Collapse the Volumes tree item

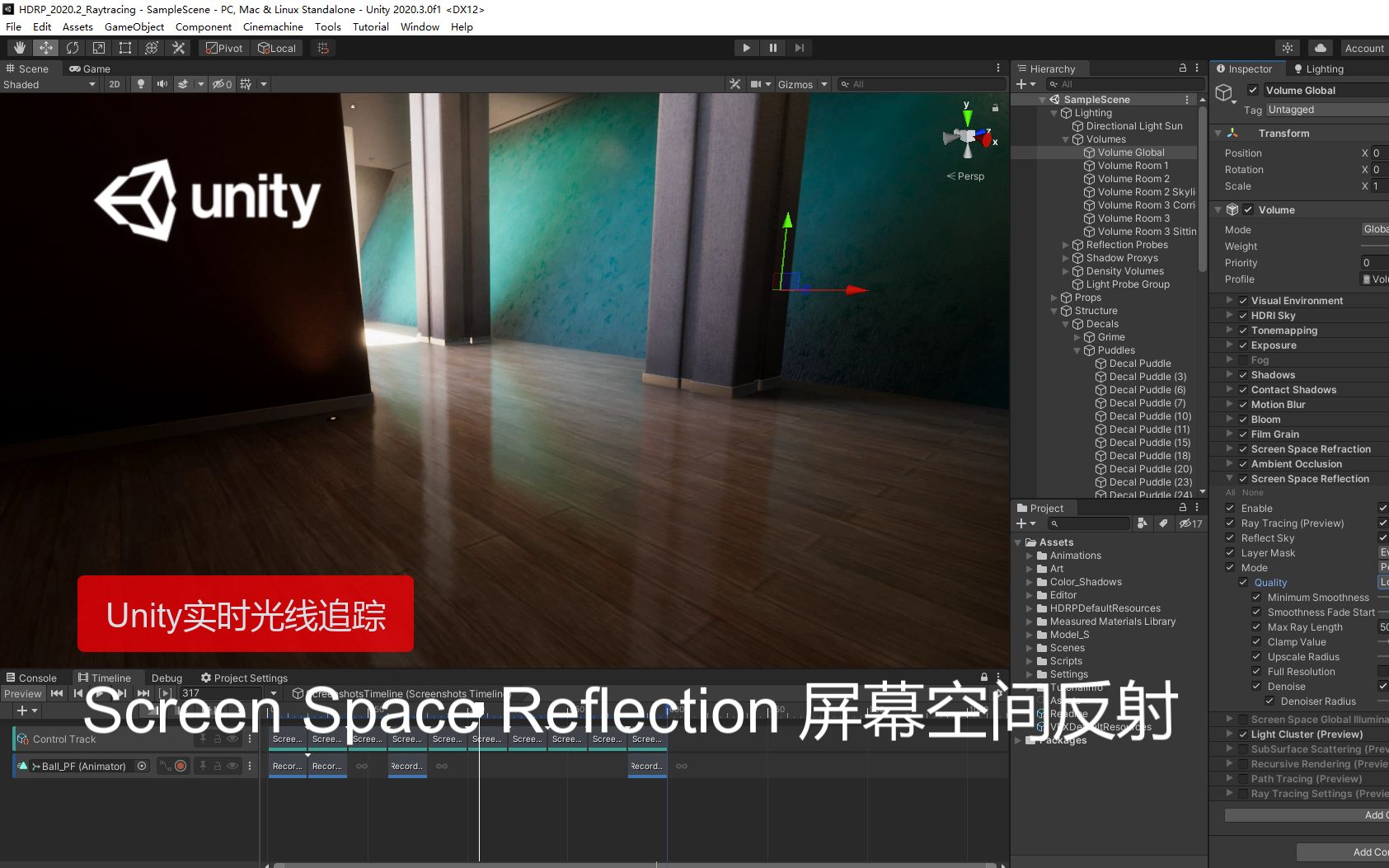pyautogui.click(x=1066, y=139)
